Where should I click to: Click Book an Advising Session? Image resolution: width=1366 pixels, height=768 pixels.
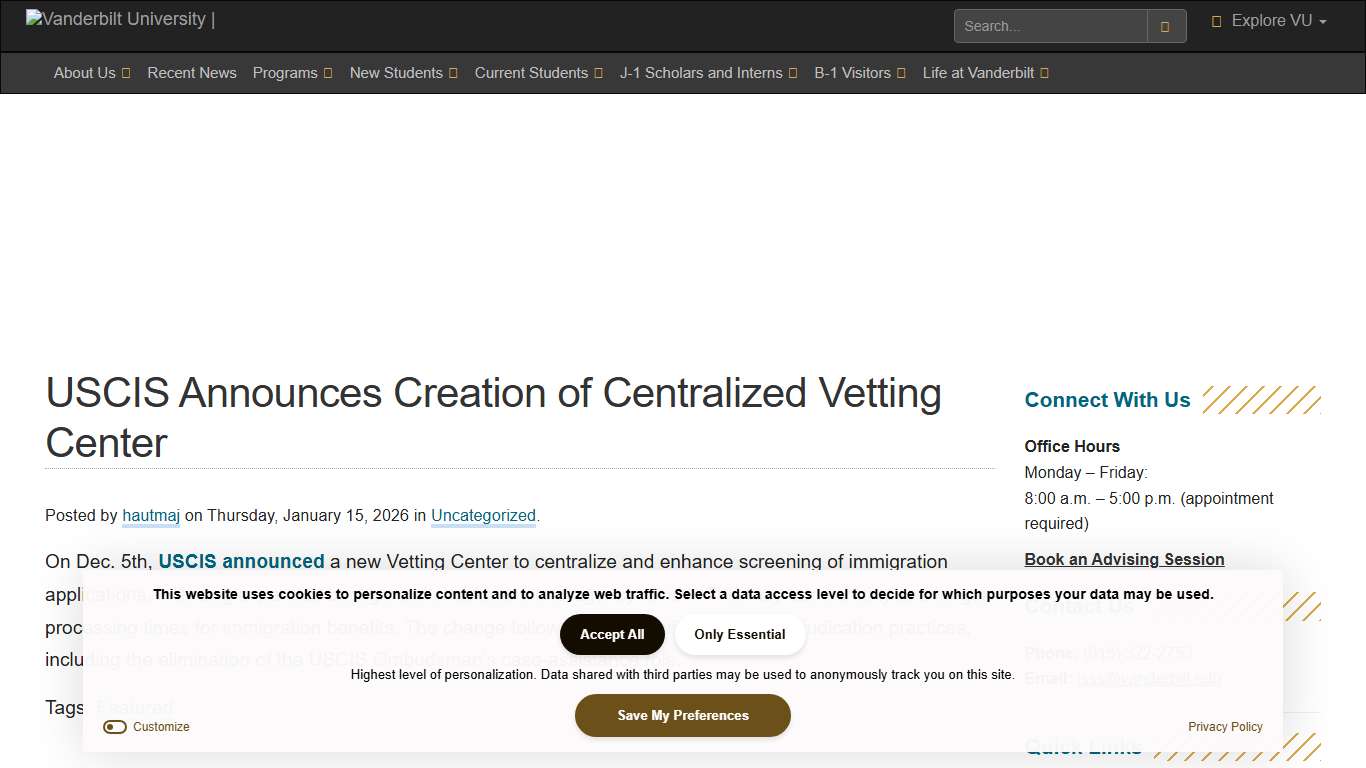tap(1124, 559)
